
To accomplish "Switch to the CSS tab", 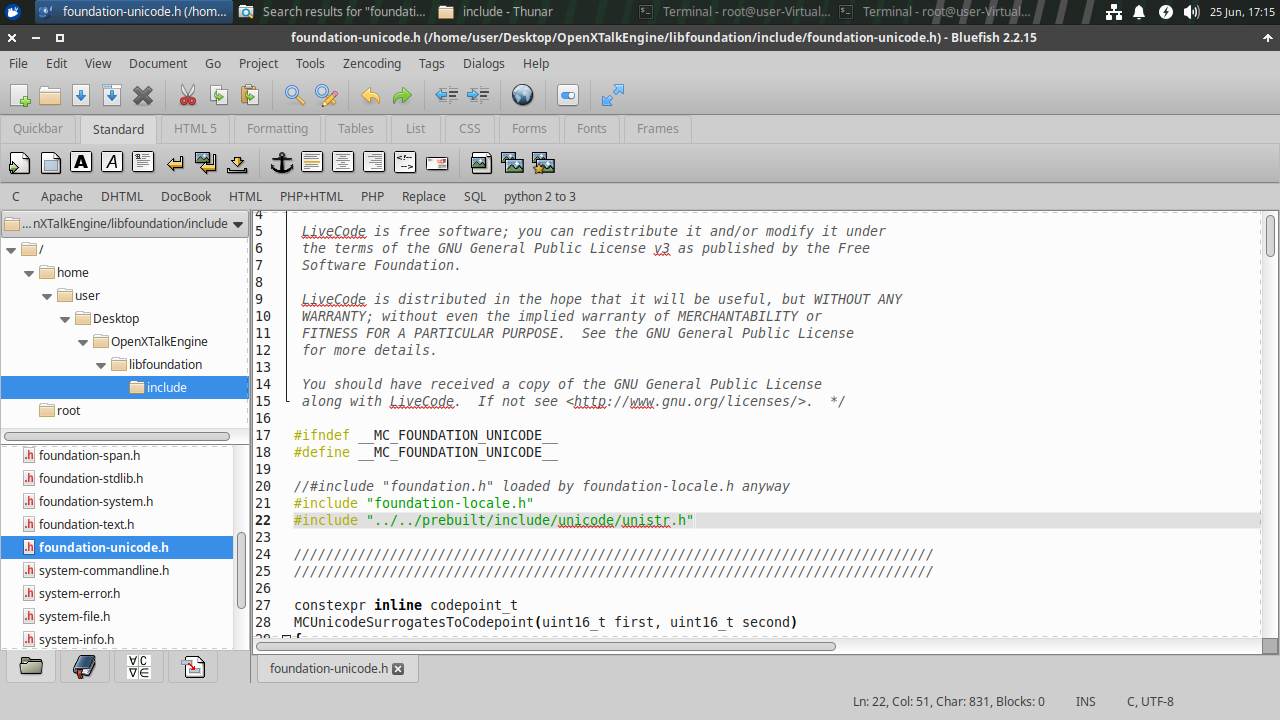I will [470, 128].
